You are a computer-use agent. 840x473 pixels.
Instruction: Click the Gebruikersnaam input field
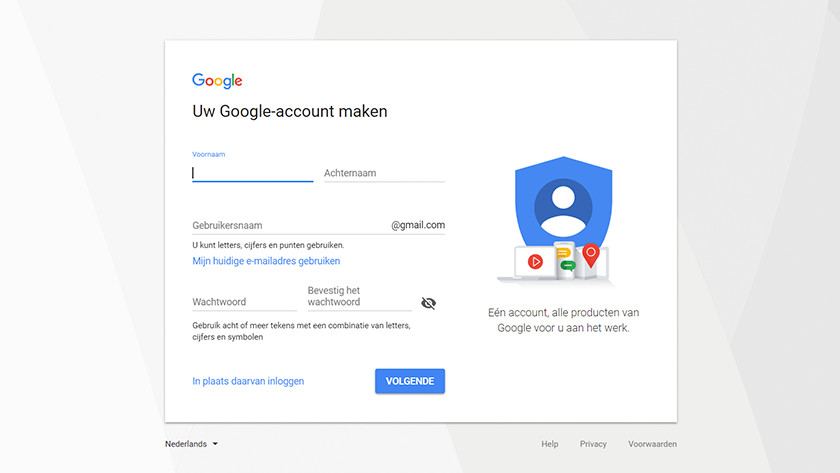290,225
